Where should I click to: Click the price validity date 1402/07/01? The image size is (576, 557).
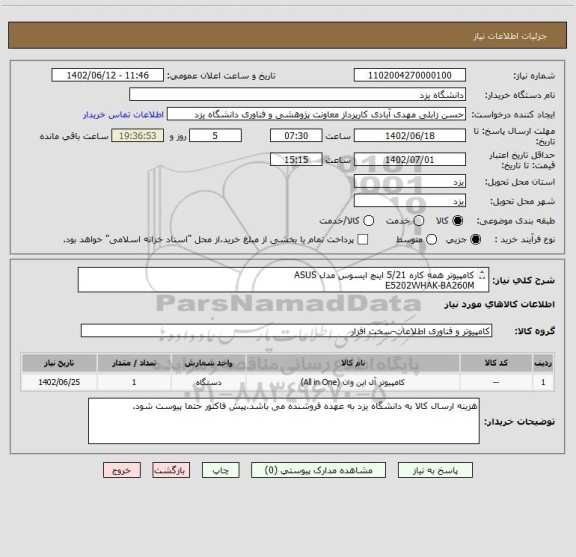click(410, 159)
